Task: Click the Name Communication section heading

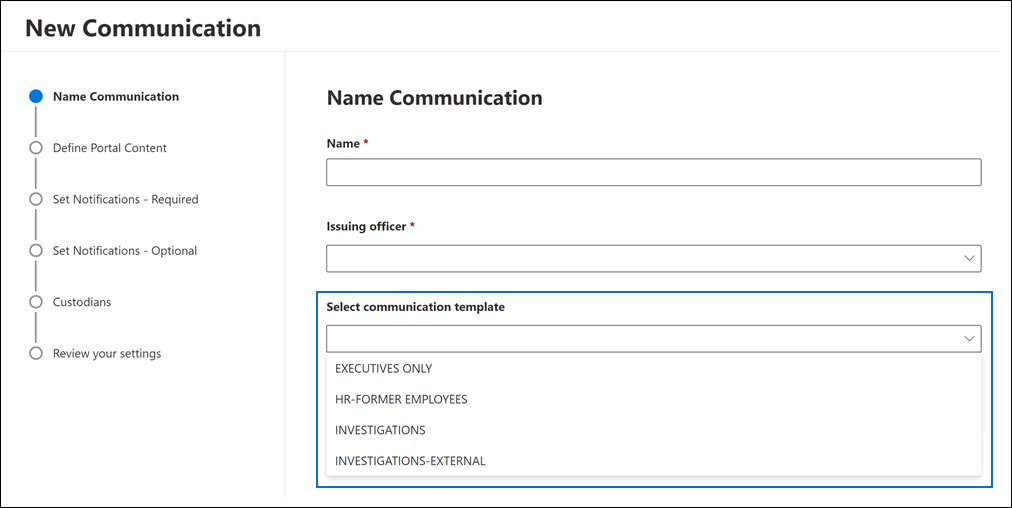Action: 434,98
